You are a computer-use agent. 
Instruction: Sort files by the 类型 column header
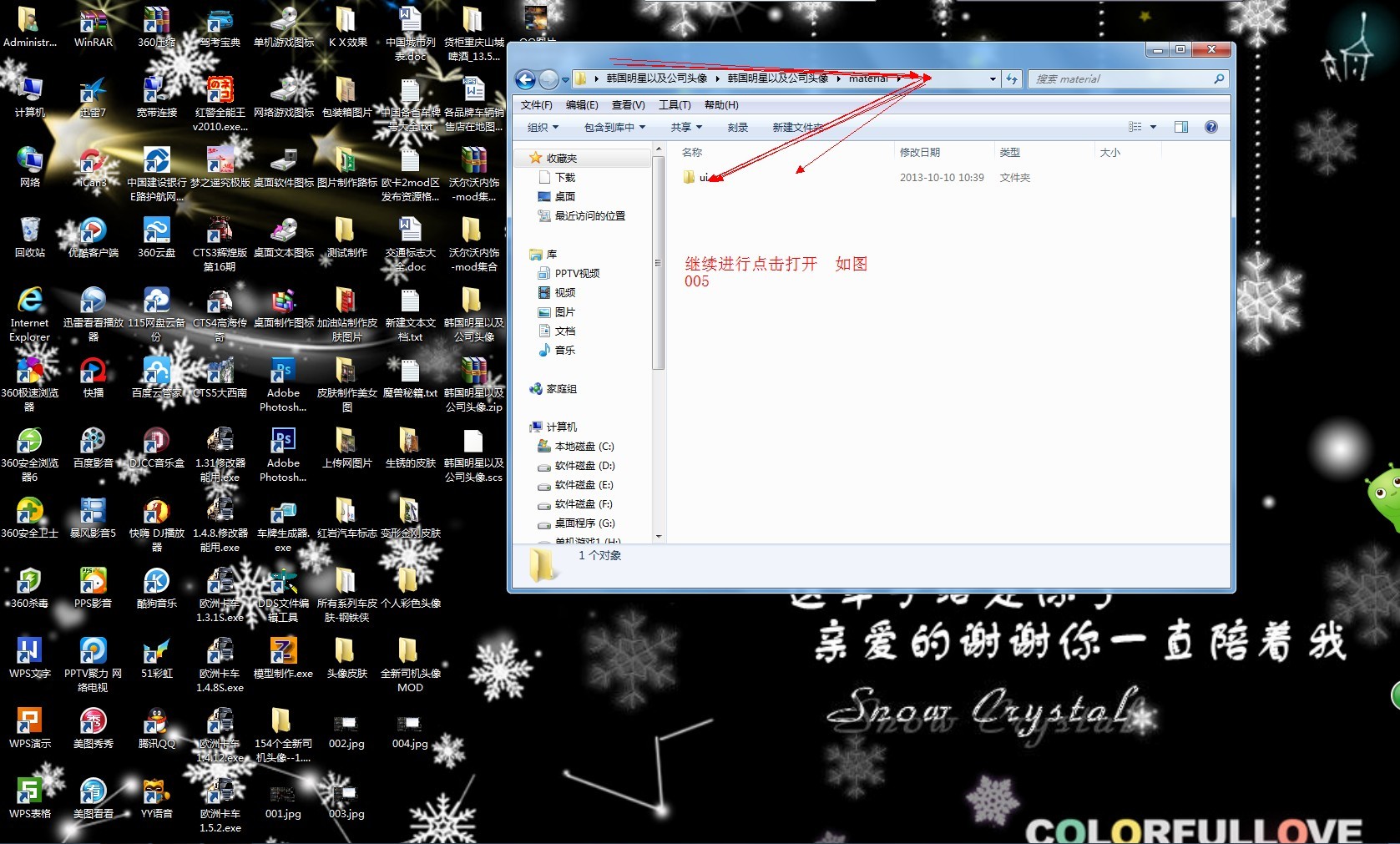pos(1044,153)
